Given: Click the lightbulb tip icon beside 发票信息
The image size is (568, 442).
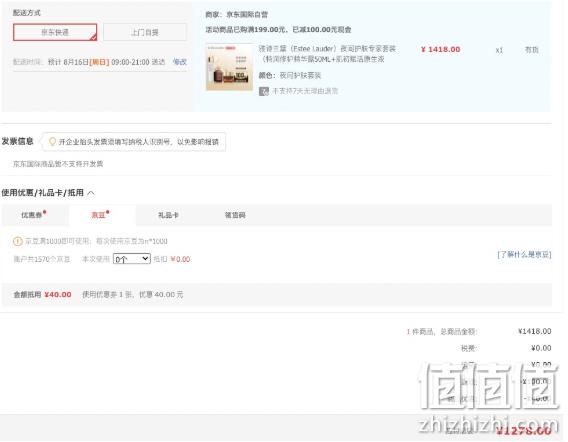Looking at the screenshot, I should [x=53, y=141].
